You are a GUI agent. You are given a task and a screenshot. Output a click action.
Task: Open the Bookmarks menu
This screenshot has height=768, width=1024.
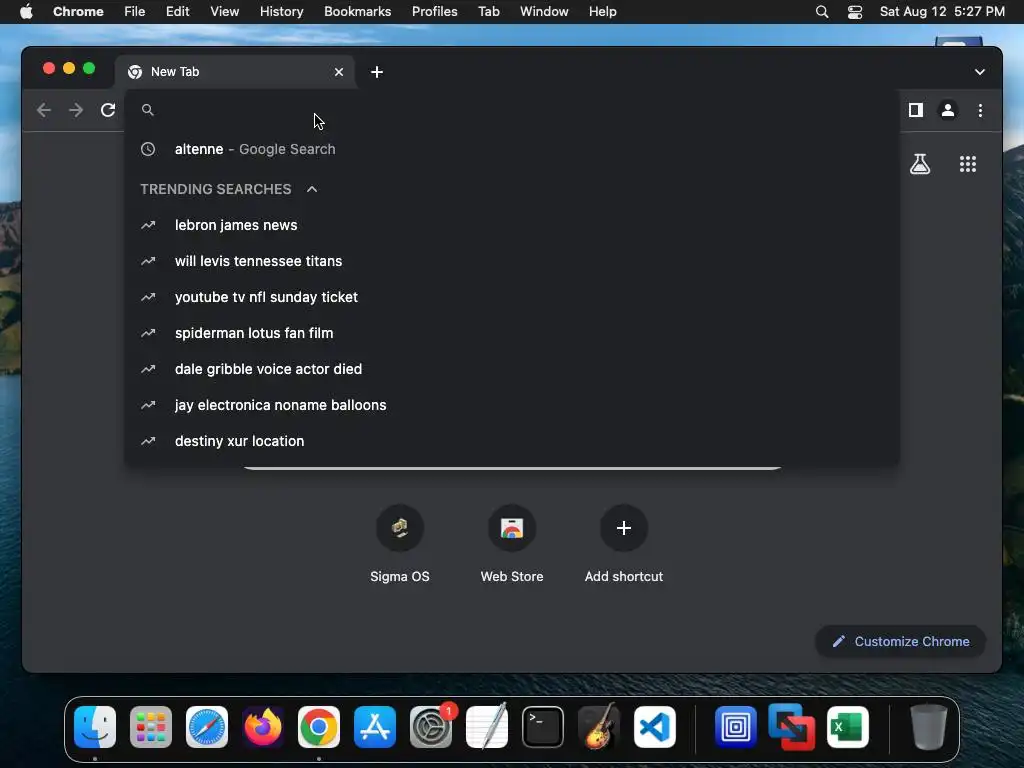(x=357, y=12)
